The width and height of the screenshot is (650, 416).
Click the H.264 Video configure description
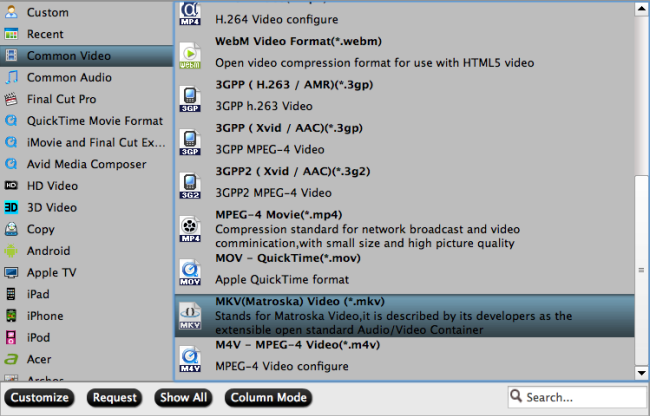coord(276,19)
